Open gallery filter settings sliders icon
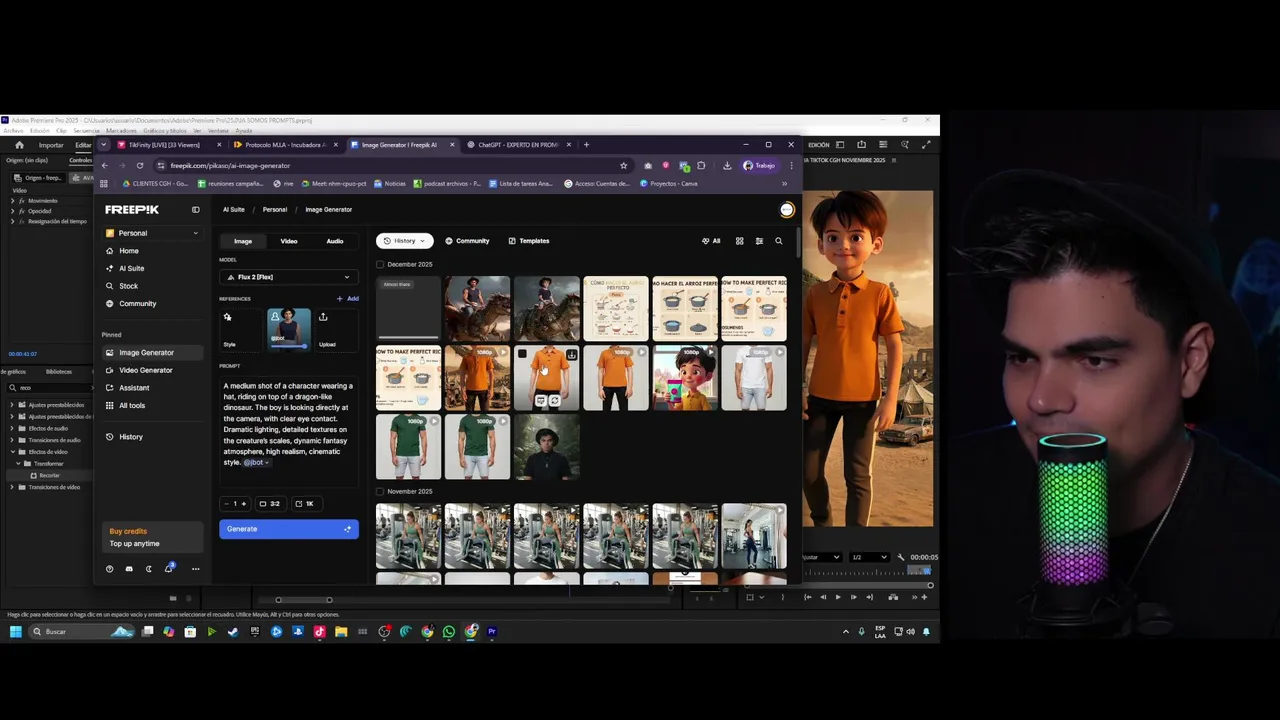This screenshot has height=720, width=1280. 759,241
